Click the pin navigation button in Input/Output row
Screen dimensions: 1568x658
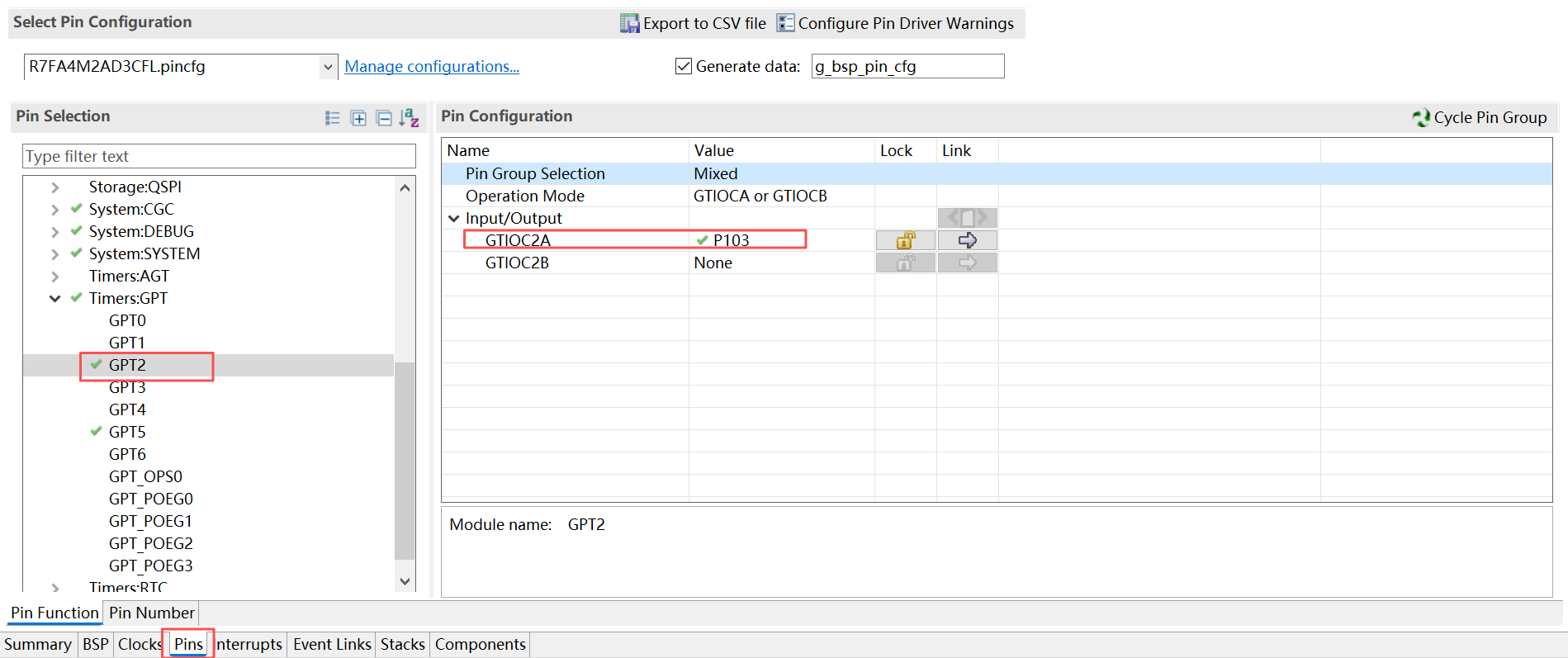pyautogui.click(x=968, y=218)
